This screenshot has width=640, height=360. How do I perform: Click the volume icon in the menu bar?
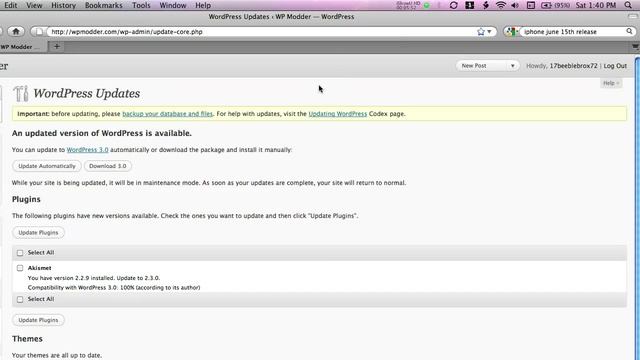coord(515,5)
